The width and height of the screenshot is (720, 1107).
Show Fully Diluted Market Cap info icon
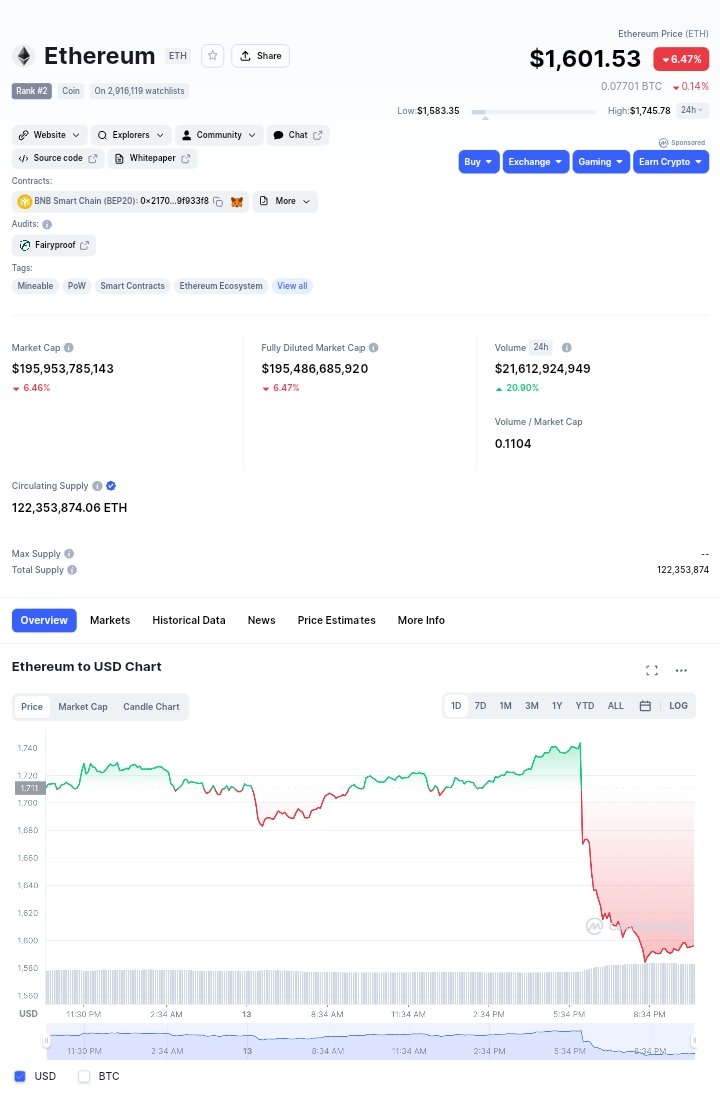click(373, 347)
